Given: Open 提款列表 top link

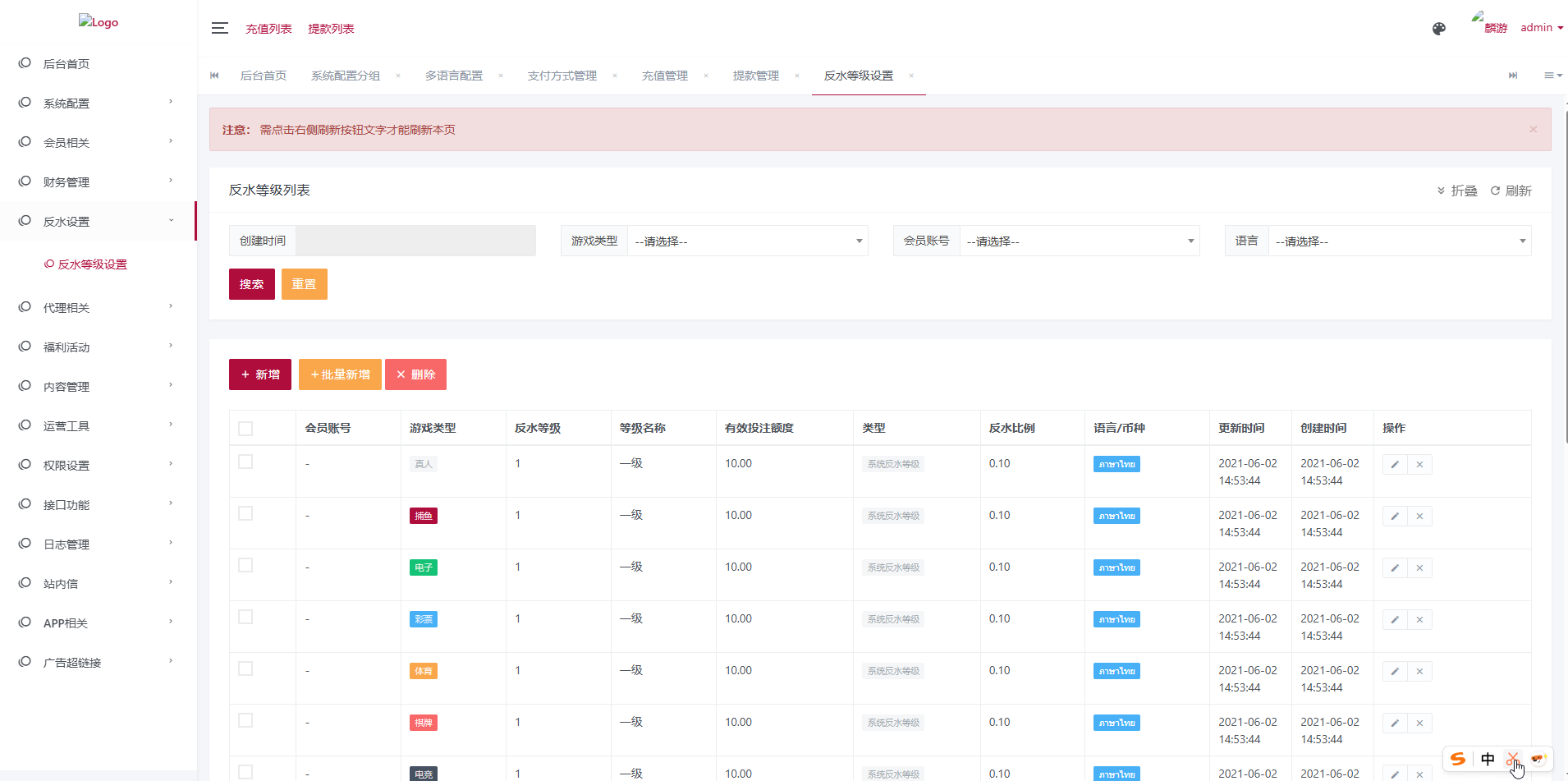Looking at the screenshot, I should [331, 29].
